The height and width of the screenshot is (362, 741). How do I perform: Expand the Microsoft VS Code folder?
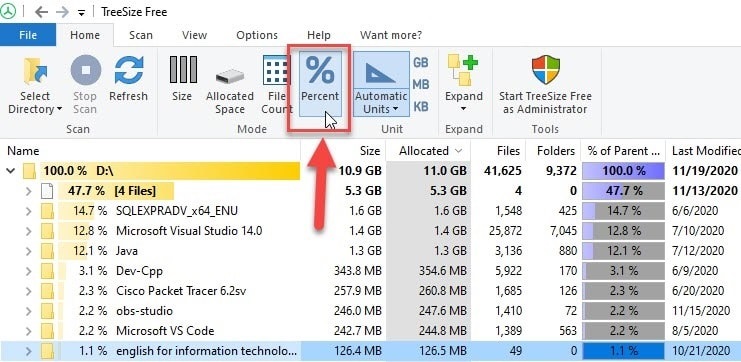tap(28, 331)
